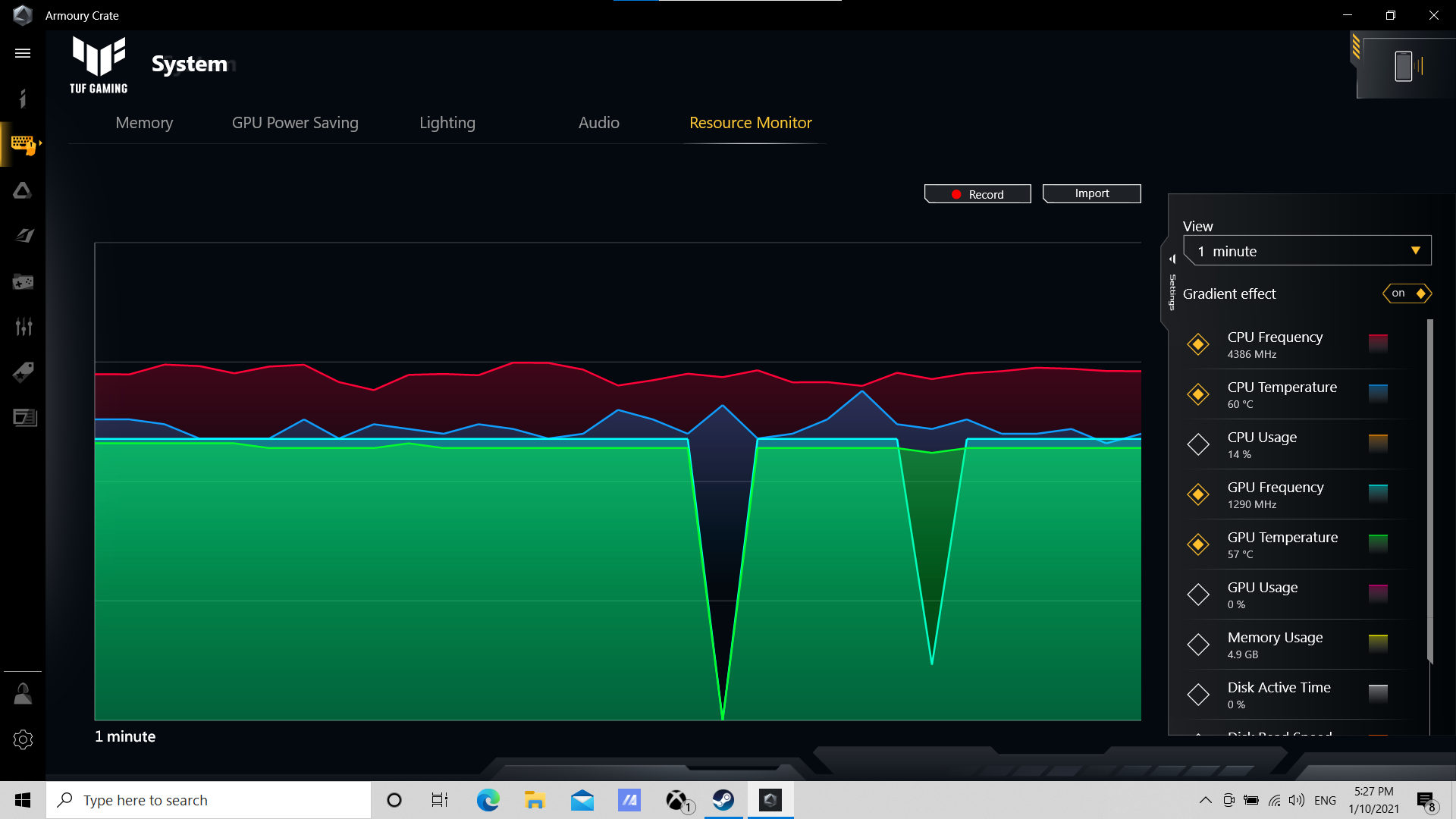This screenshot has width=1456, height=819.
Task: Open the User Center profile icon
Action: tap(23, 694)
